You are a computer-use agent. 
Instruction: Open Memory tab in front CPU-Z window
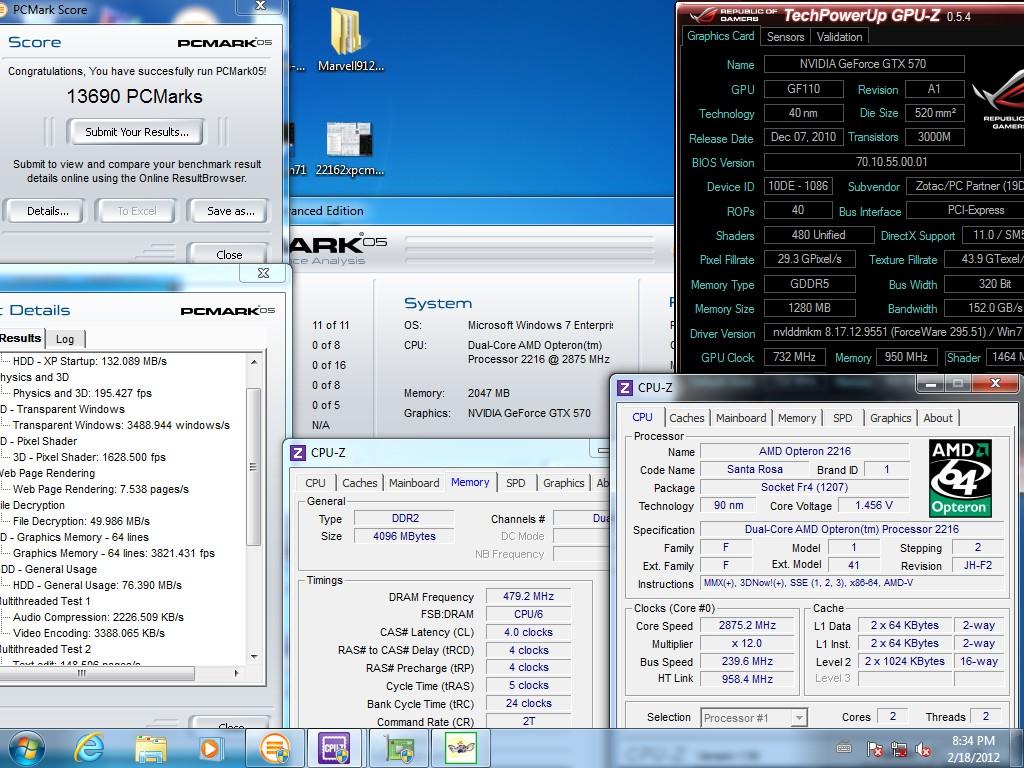coord(797,418)
